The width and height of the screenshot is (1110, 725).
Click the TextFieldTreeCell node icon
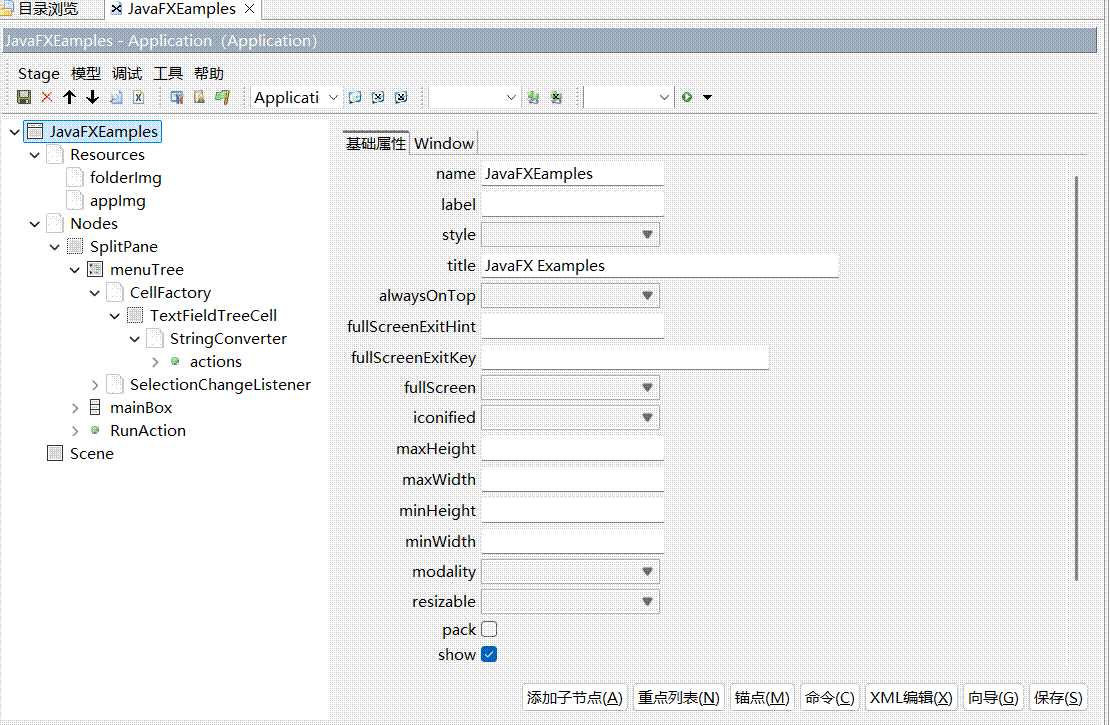pyautogui.click(x=135, y=315)
